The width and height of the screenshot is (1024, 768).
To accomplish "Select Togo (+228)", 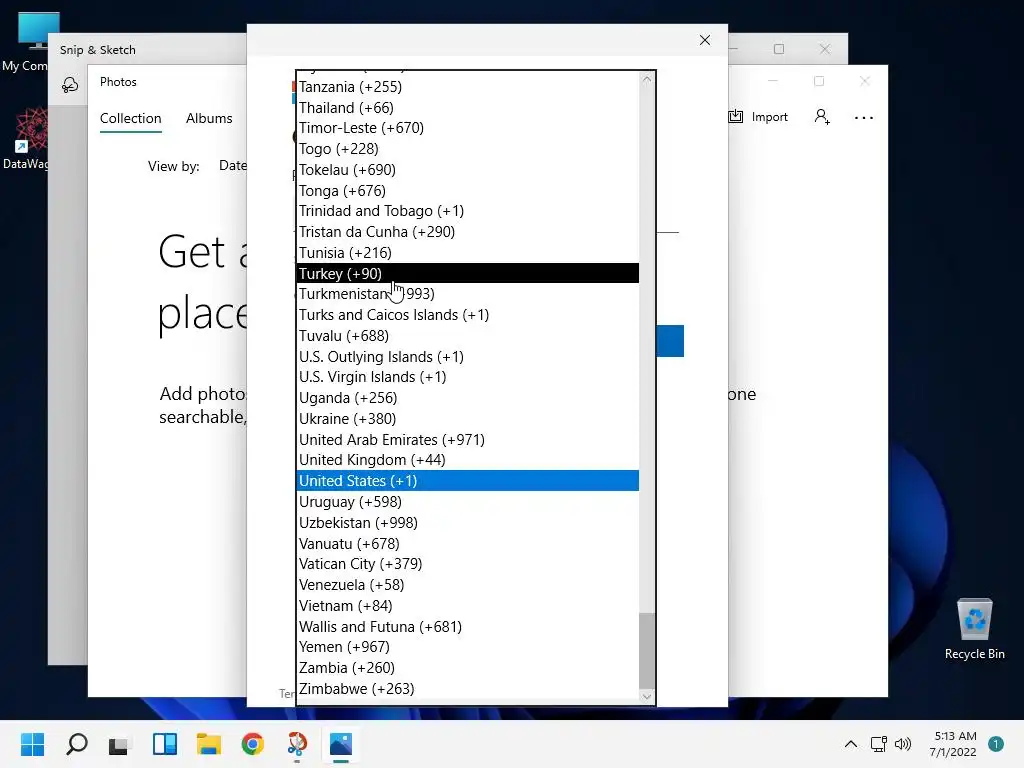I will 468,149.
